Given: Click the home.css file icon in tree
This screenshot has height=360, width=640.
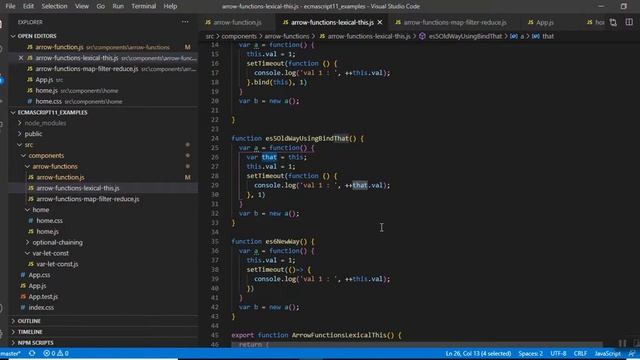Looking at the screenshot, I should [31, 220].
